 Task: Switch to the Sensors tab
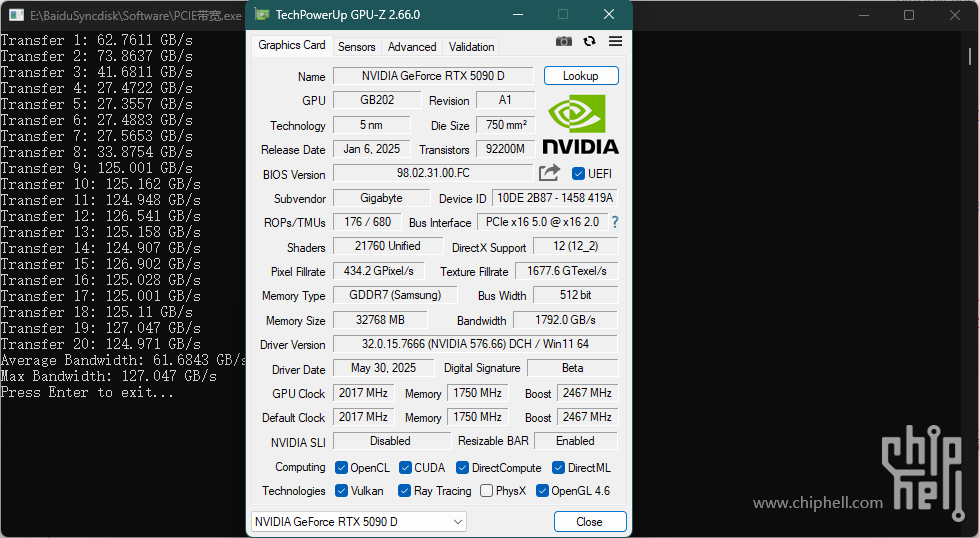(357, 47)
